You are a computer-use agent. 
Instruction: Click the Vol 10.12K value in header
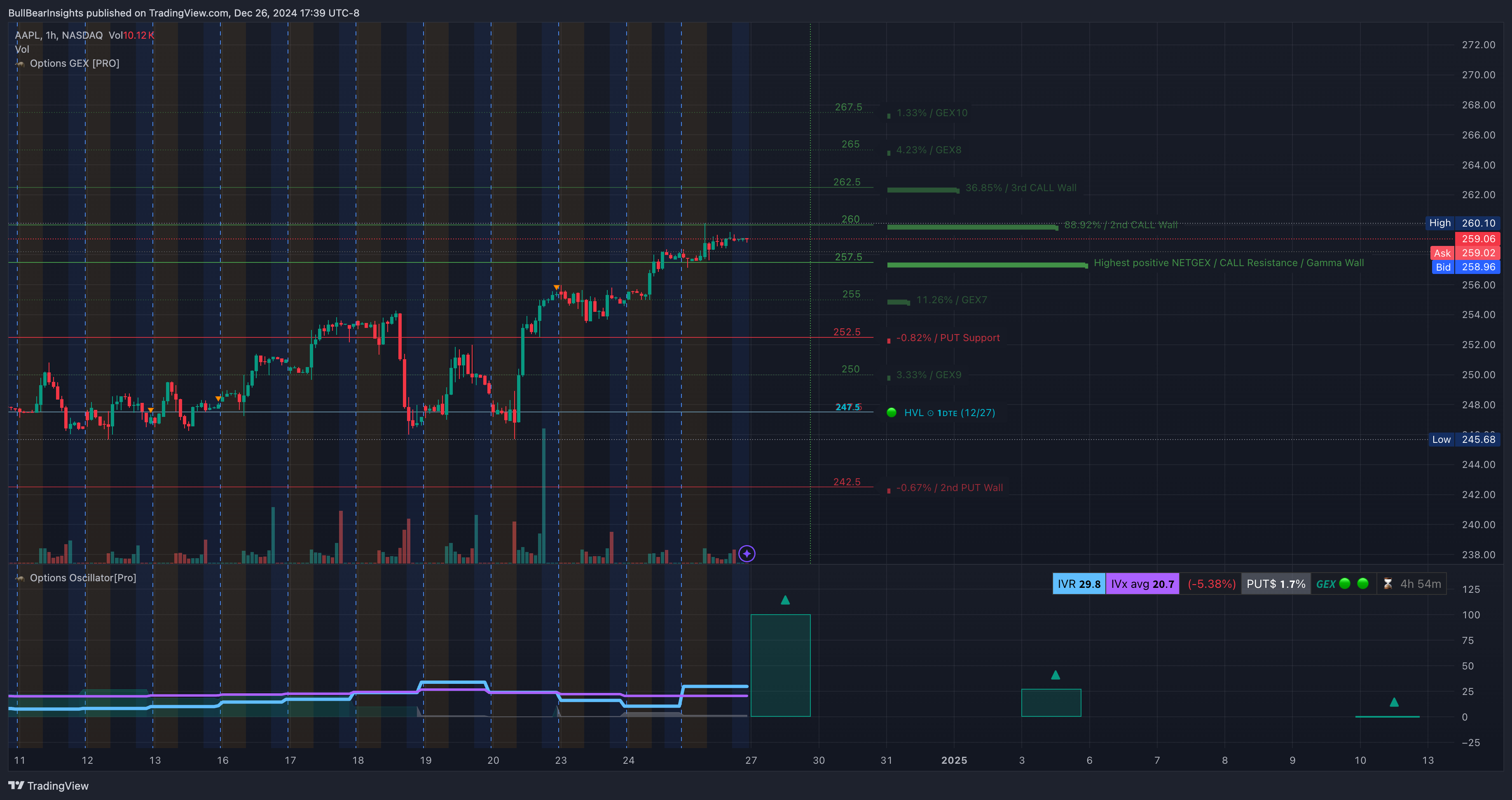[x=131, y=35]
